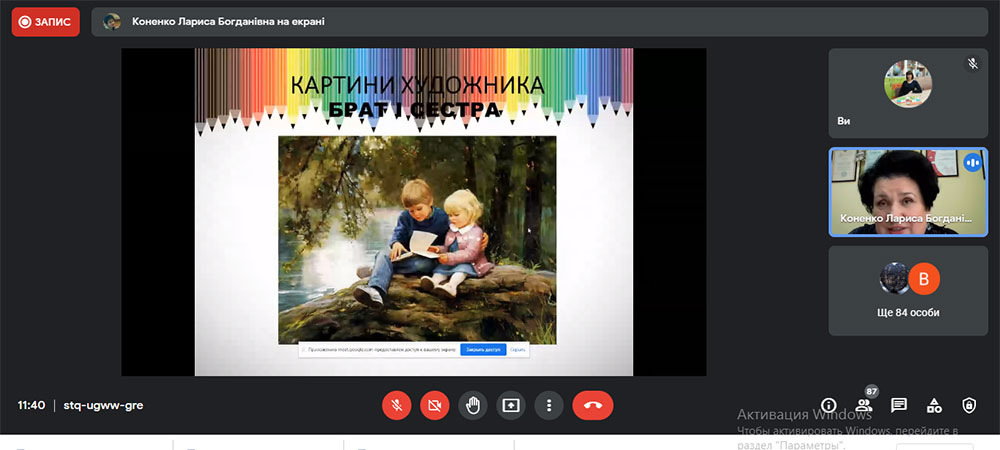
Task: Click the 11:40 time display
Action: (x=31, y=405)
